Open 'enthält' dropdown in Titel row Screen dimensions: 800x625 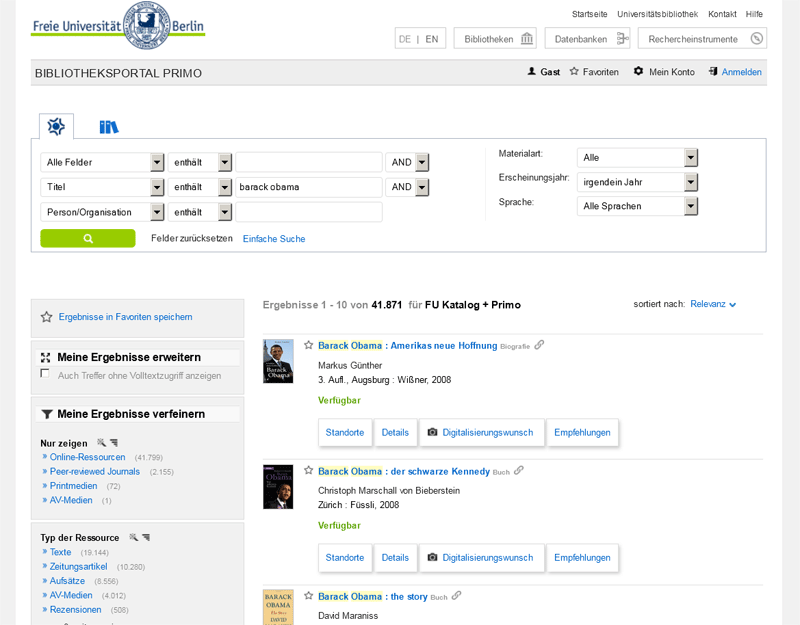(200, 187)
